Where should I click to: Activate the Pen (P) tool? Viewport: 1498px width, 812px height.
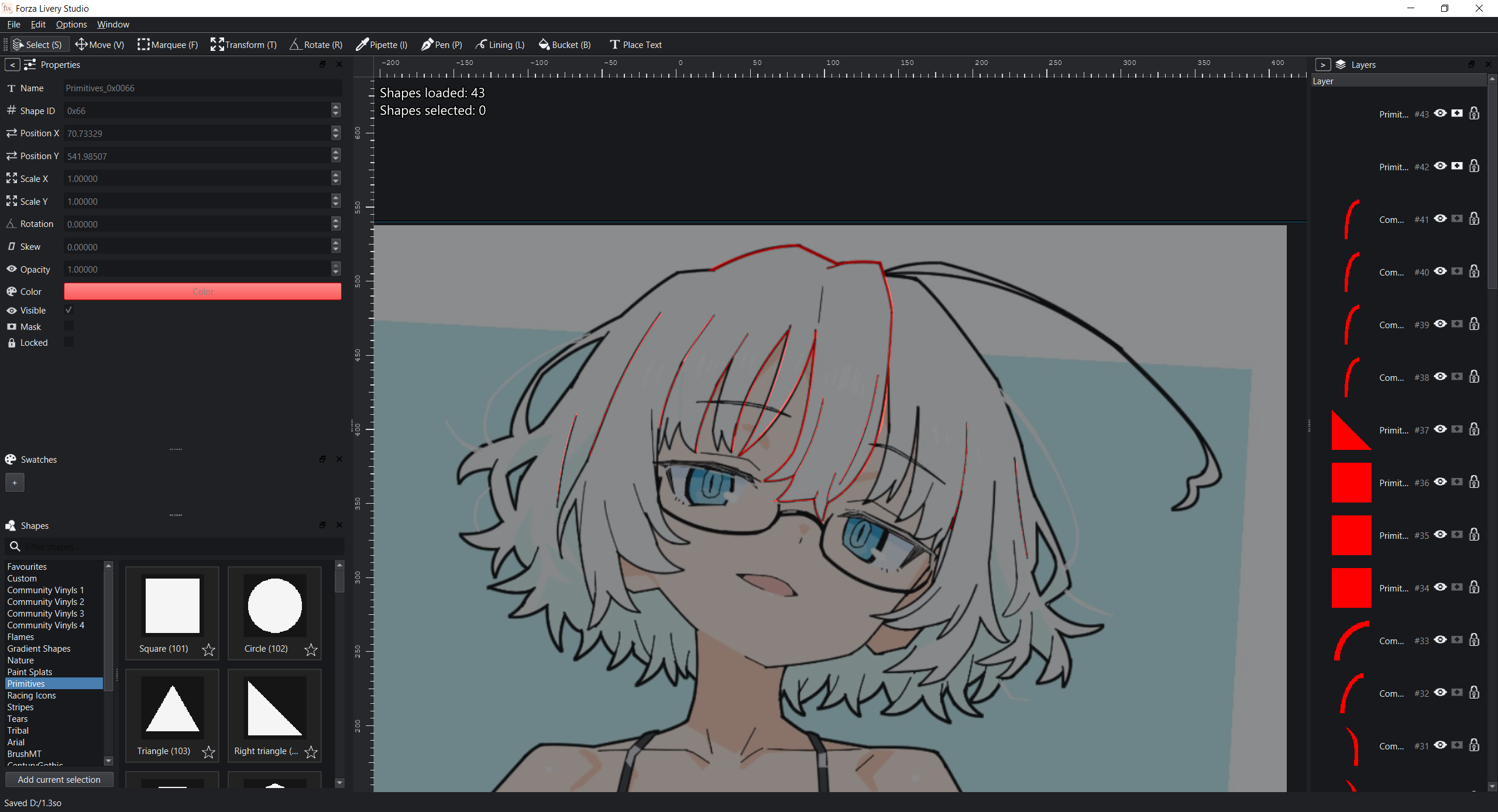(442, 44)
